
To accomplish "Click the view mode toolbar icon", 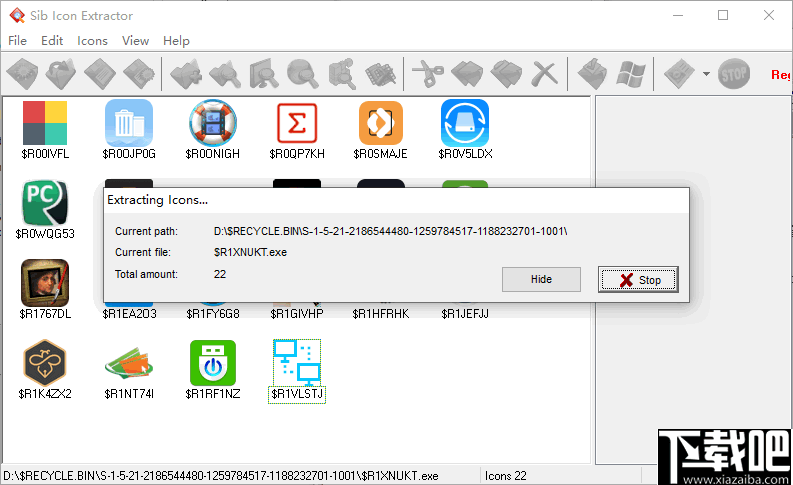I will [679, 74].
